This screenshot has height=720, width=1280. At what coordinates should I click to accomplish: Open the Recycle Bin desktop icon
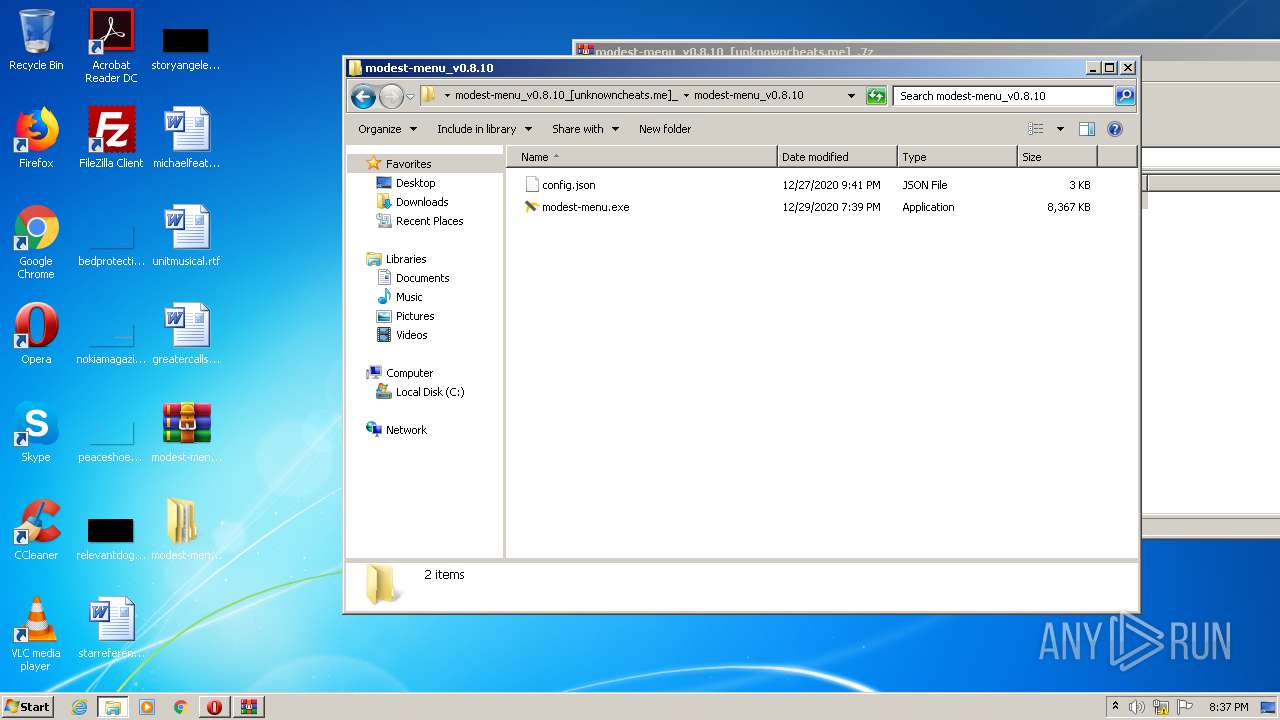click(x=36, y=40)
